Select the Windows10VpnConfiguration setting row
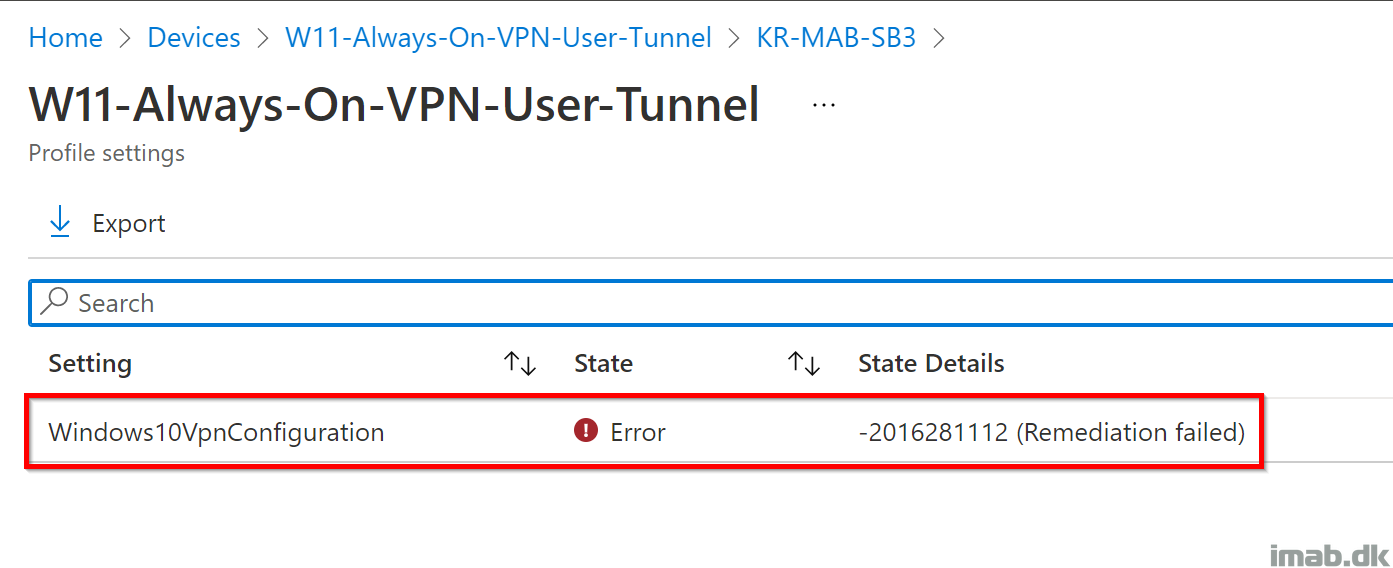 click(x=644, y=432)
